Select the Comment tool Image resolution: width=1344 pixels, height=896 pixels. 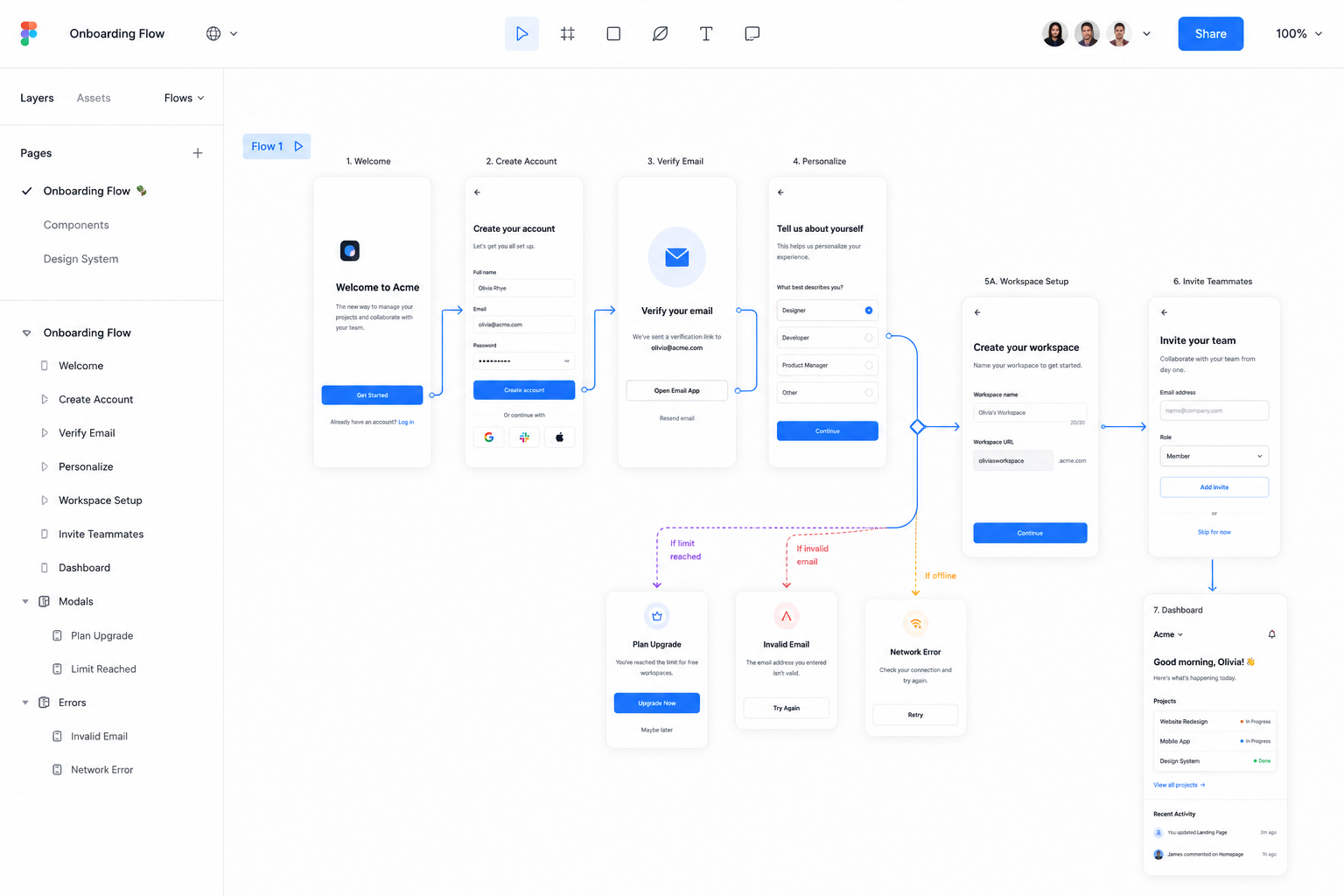[x=752, y=33]
